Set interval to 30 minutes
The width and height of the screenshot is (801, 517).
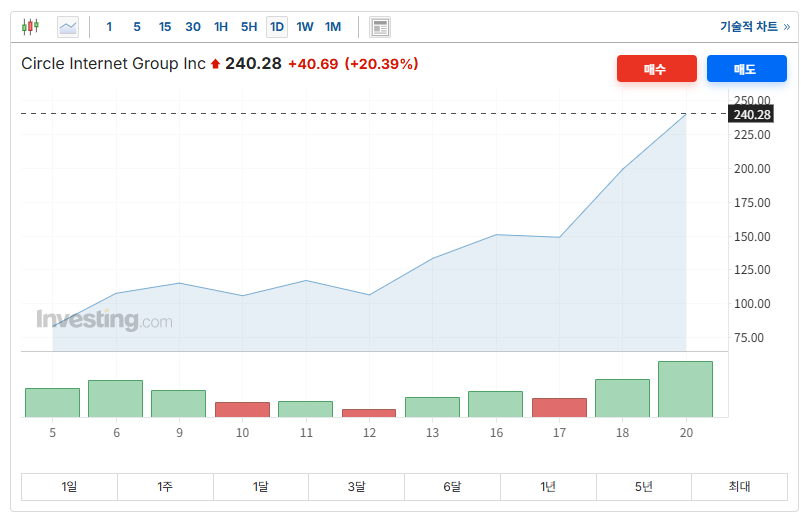[x=193, y=27]
